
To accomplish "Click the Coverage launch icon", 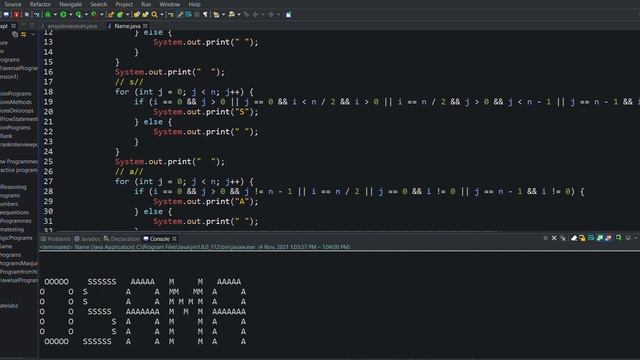I will click(x=78, y=14).
